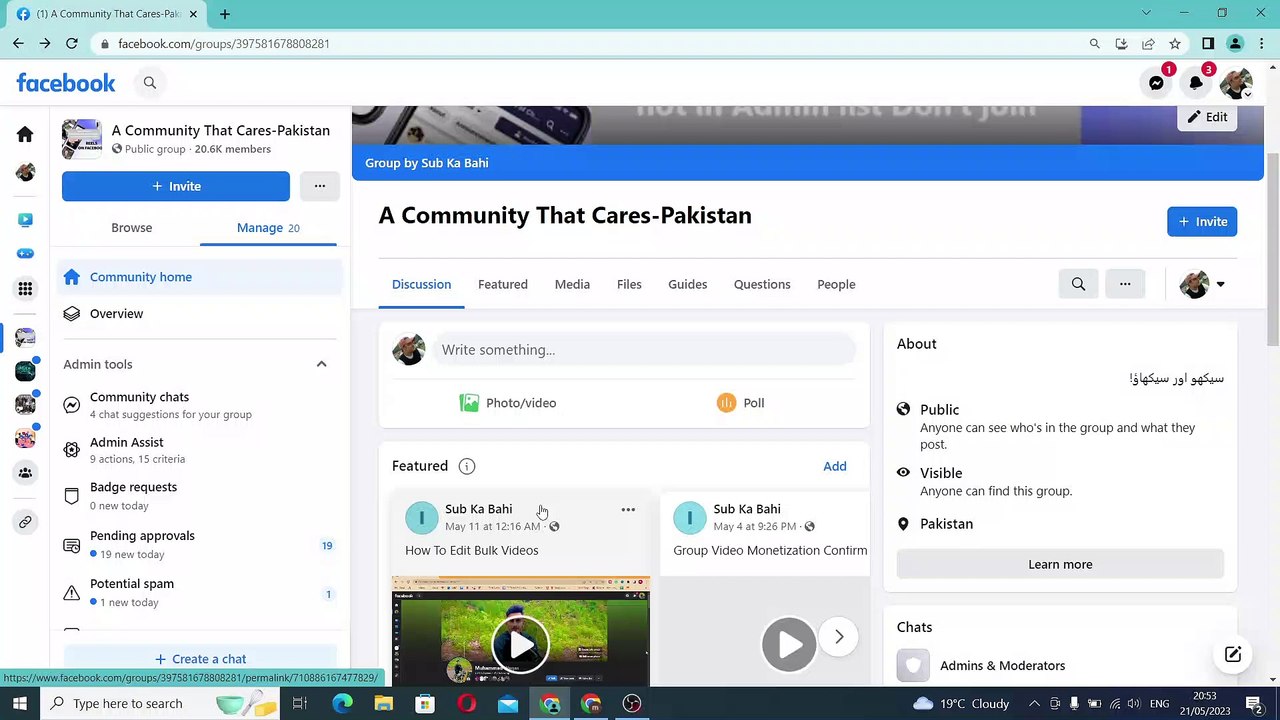Open the profile switcher dropdown in group tabs
1280x720 pixels.
pyautogui.click(x=1202, y=284)
